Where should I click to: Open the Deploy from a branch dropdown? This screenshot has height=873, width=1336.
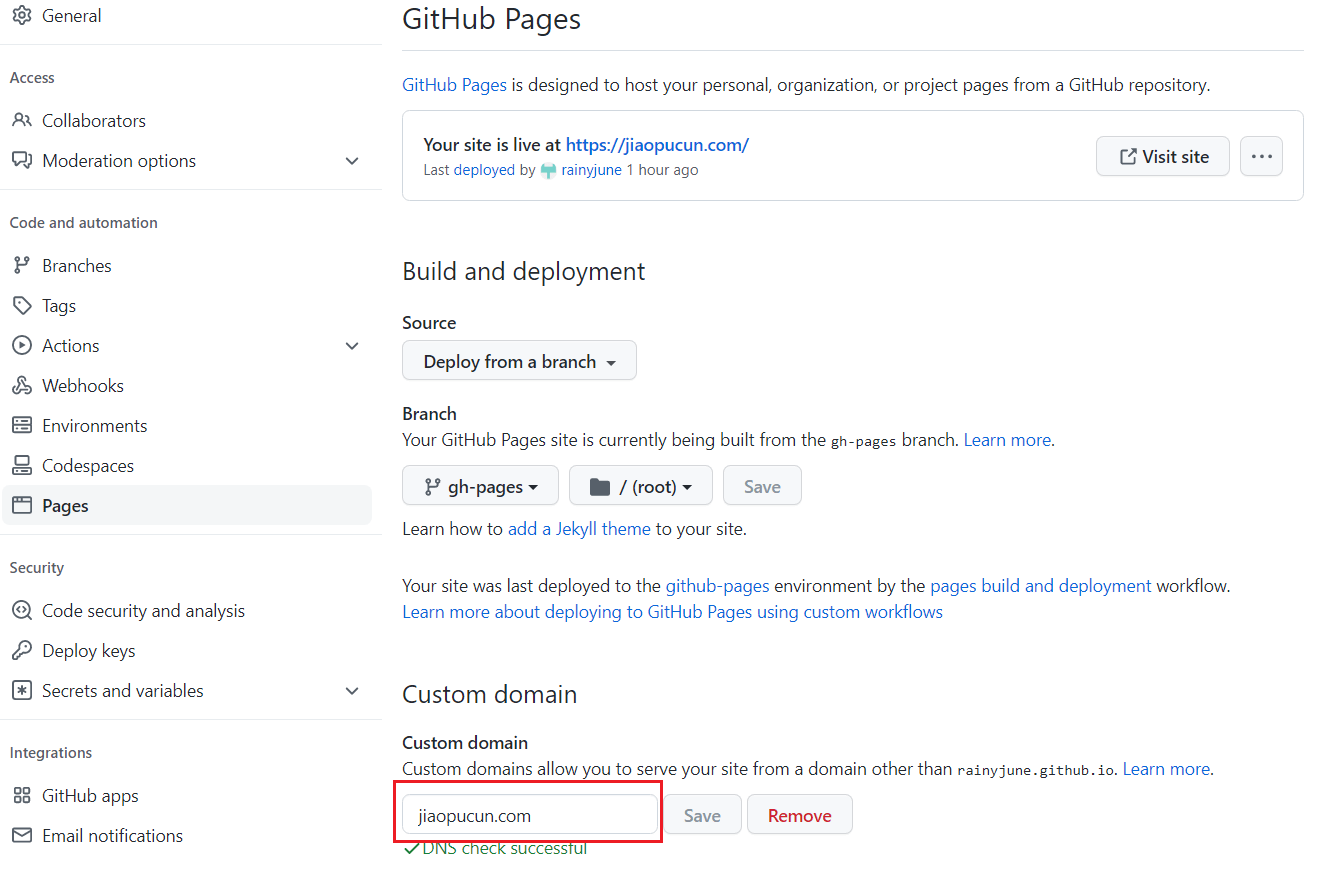[x=519, y=360]
